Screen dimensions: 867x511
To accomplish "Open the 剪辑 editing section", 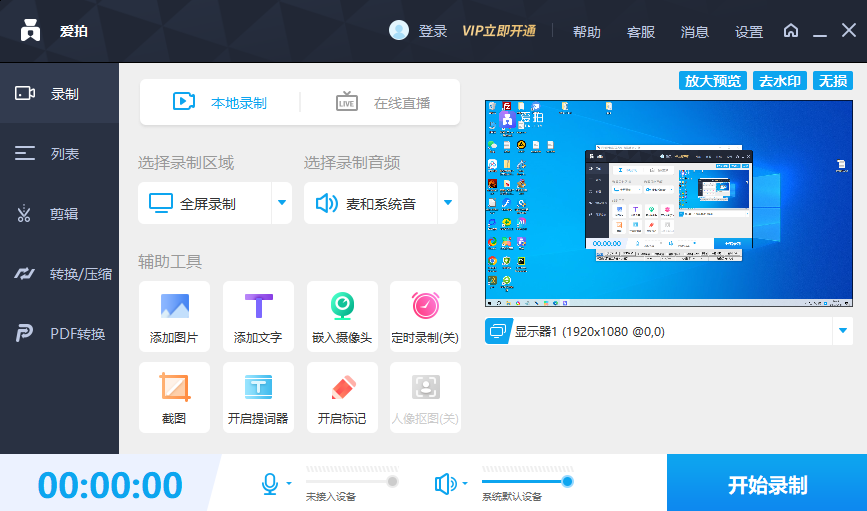I will coord(59,213).
